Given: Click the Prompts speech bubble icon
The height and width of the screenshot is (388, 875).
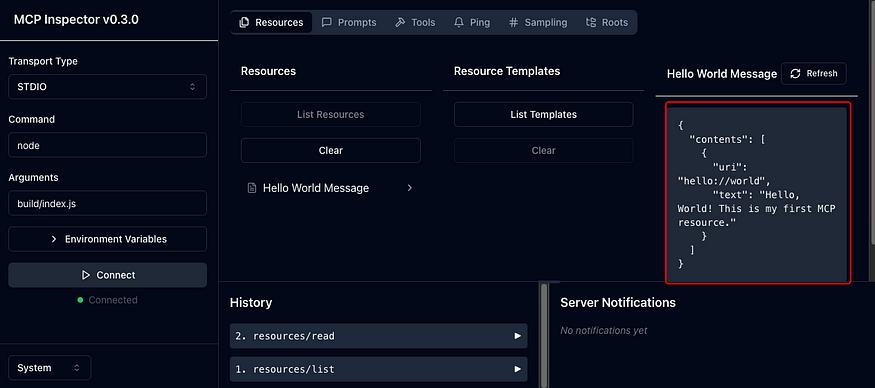Looking at the screenshot, I should [x=327, y=22].
